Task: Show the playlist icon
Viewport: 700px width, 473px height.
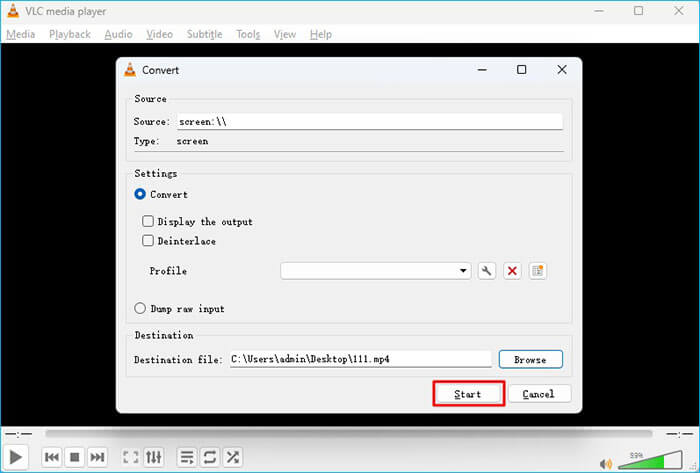Action: click(x=187, y=457)
